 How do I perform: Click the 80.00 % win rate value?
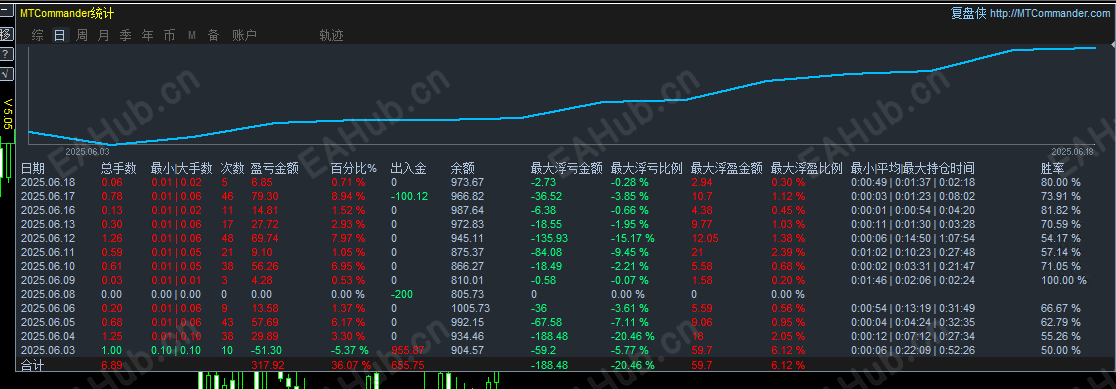[1060, 182]
